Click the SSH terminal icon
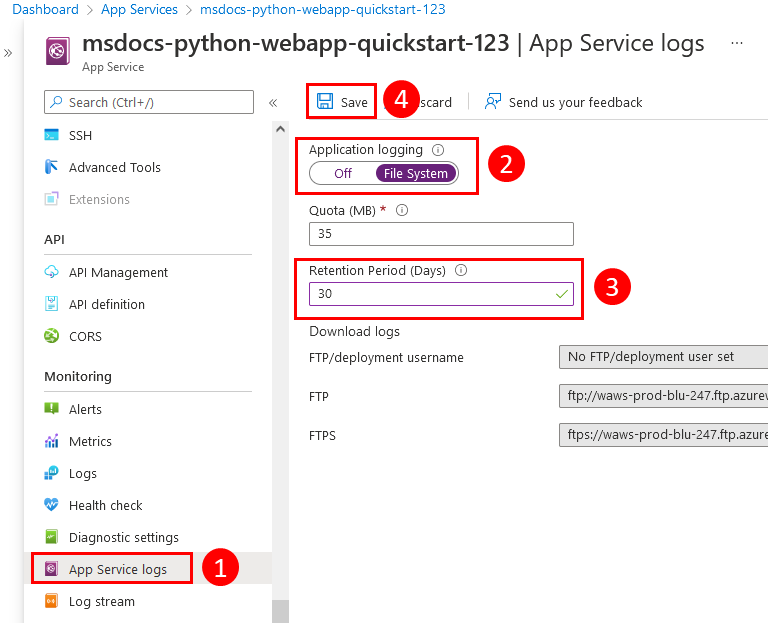Image resolution: width=768 pixels, height=623 pixels. (x=51, y=135)
